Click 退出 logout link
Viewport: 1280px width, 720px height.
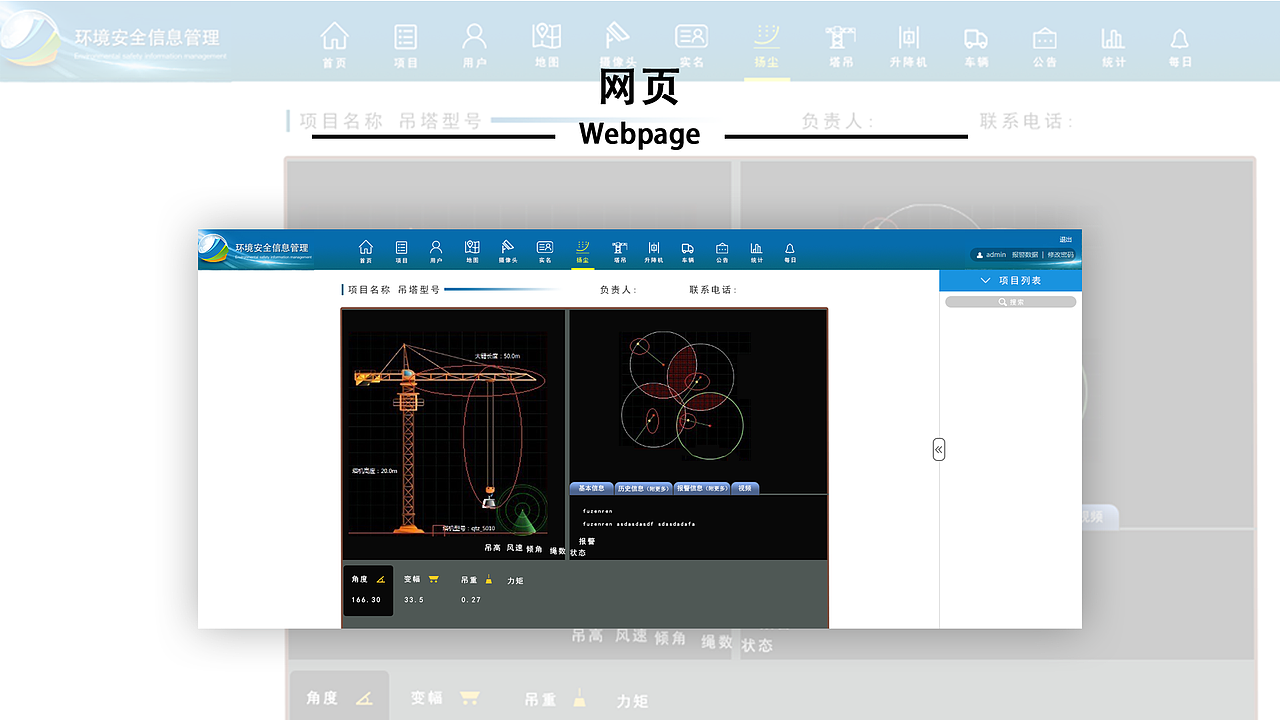point(1066,240)
